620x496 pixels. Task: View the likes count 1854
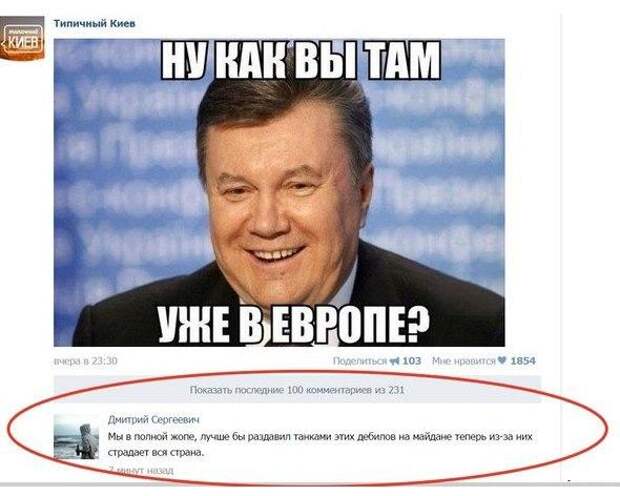click(523, 361)
